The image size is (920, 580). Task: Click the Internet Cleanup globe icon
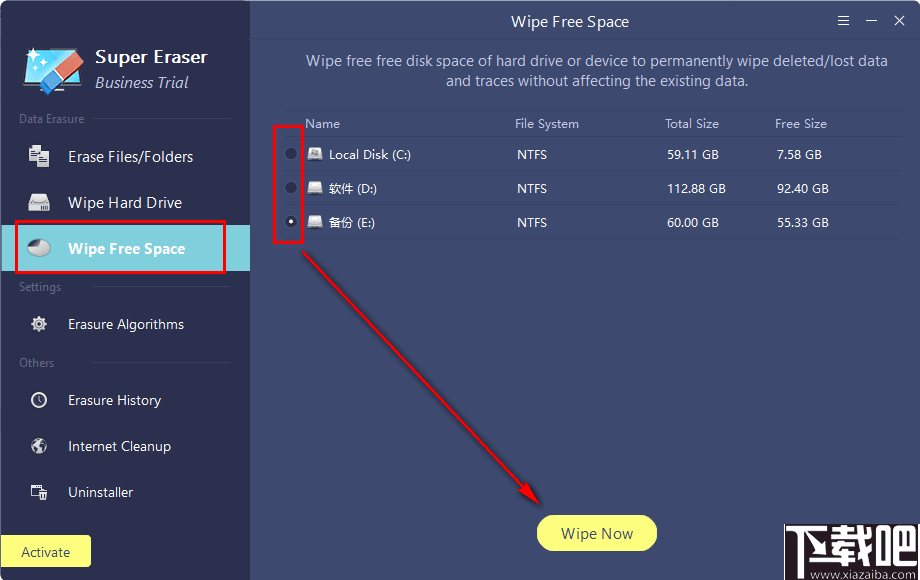[x=39, y=446]
